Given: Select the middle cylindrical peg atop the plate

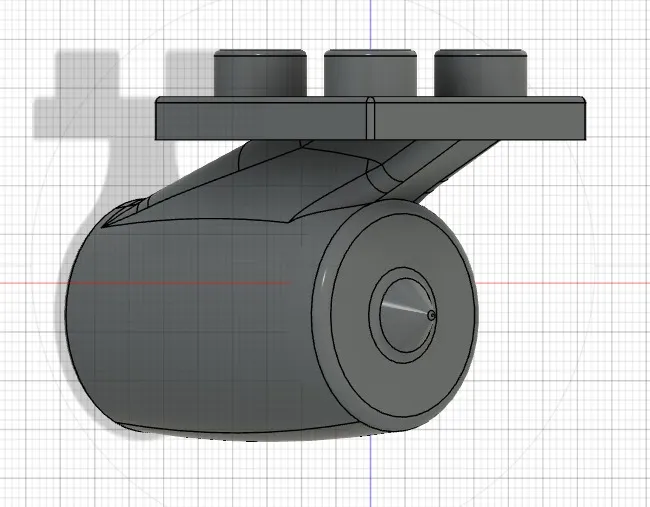Looking at the screenshot, I should point(371,73).
